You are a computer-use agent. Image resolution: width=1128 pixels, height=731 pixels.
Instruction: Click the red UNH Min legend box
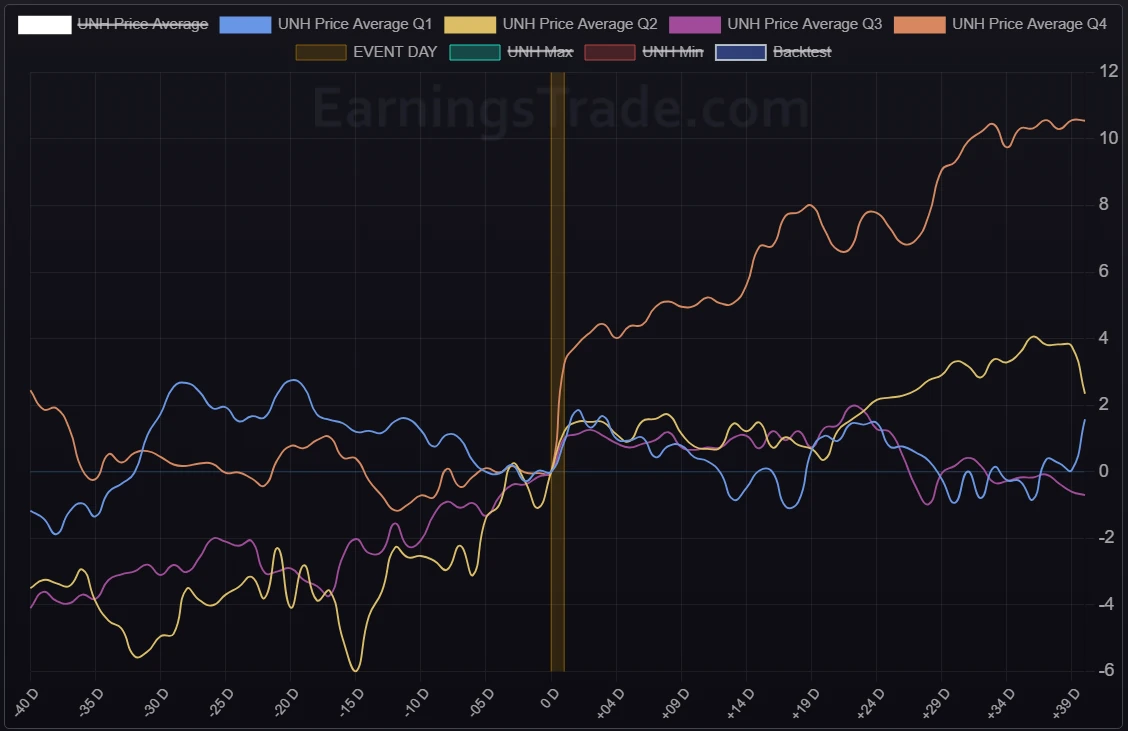[609, 52]
